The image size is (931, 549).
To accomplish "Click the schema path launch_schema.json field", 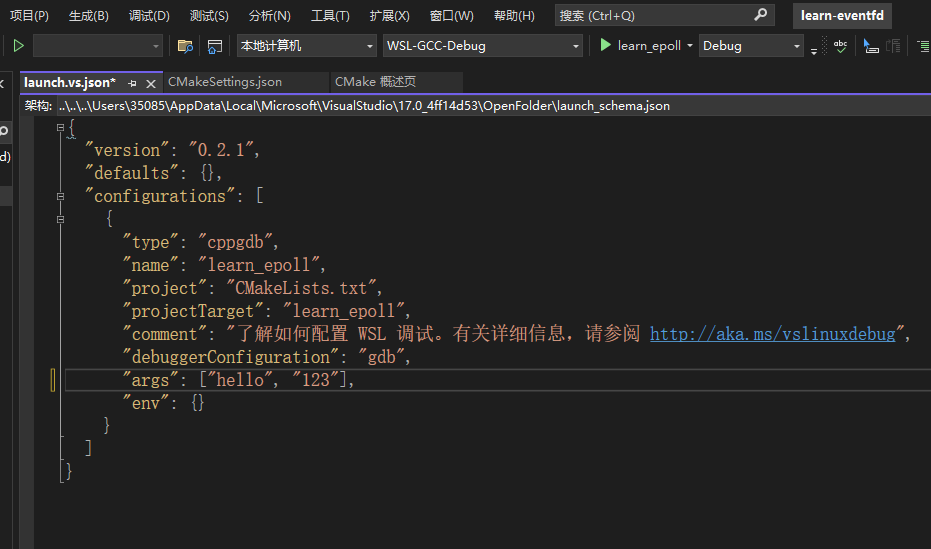I will click(365, 106).
